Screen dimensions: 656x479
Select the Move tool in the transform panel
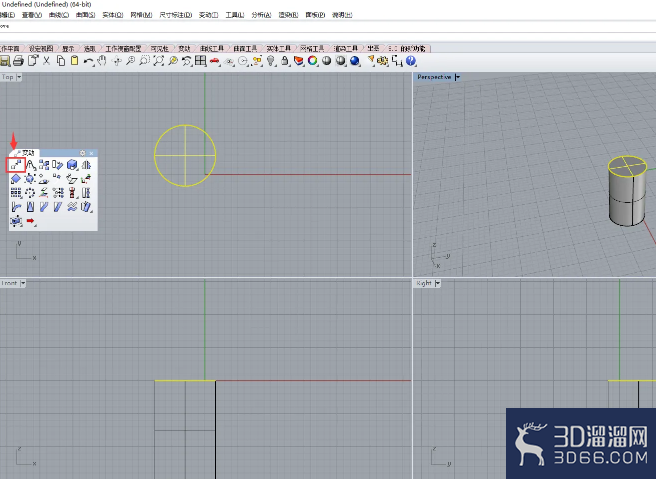tap(16, 165)
